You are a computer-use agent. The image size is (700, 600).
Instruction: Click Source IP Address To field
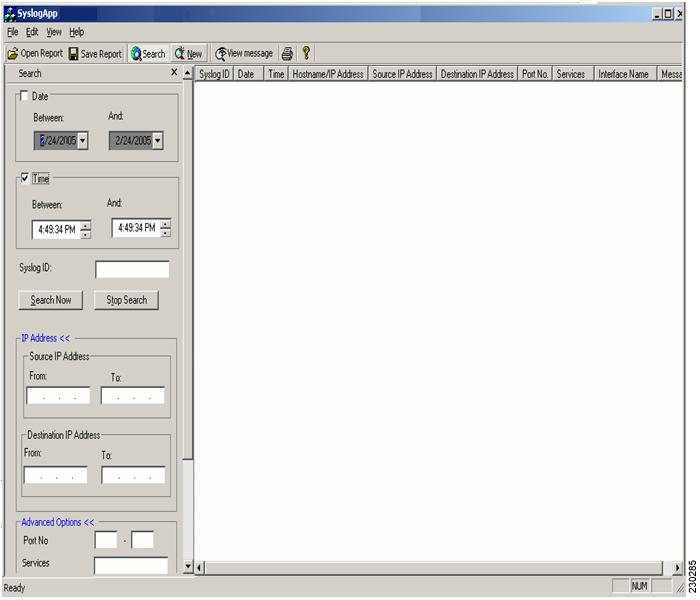pos(133,396)
